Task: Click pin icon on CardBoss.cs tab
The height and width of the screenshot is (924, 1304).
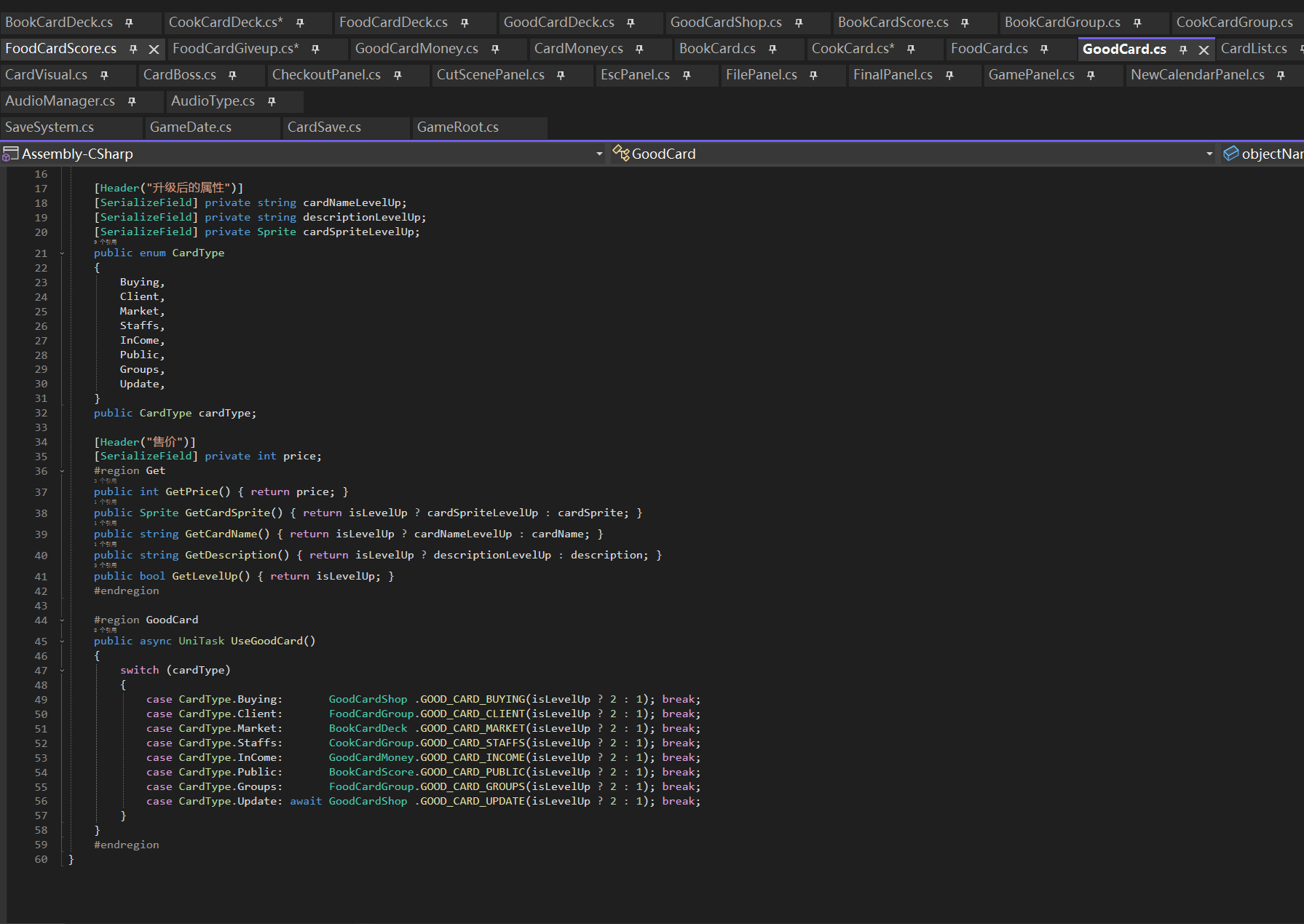Action: pyautogui.click(x=232, y=76)
